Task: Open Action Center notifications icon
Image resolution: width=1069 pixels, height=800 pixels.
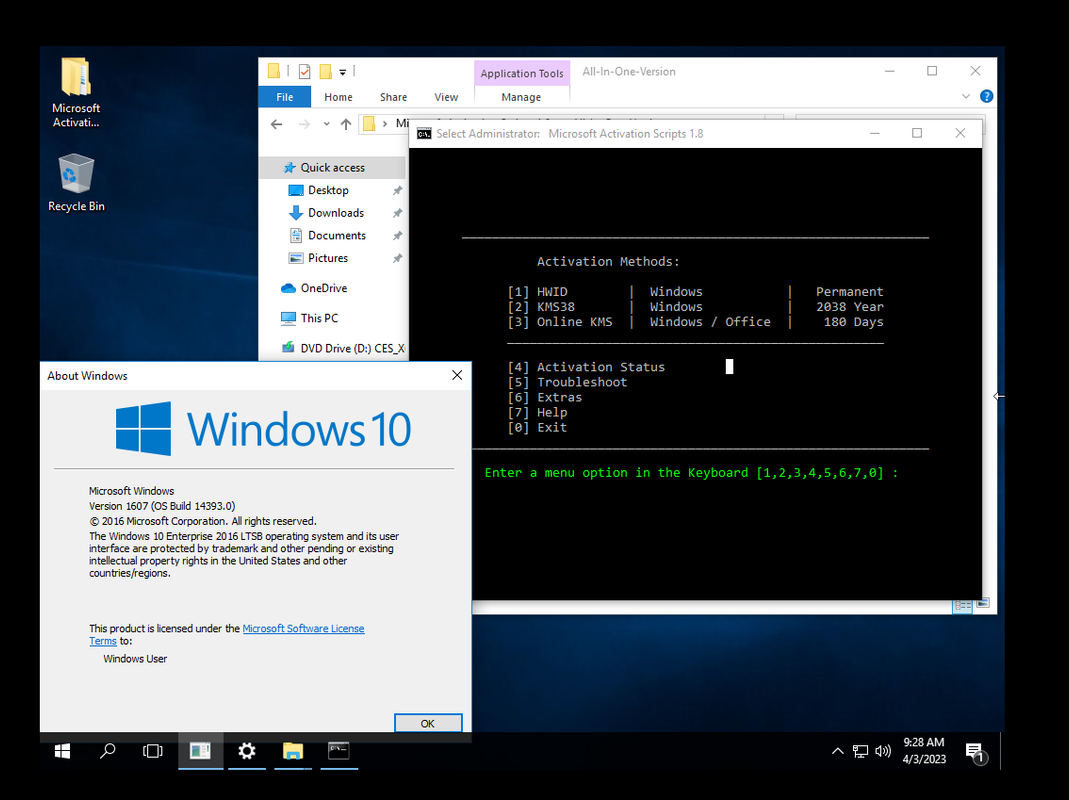Action: pyautogui.click(x=976, y=752)
